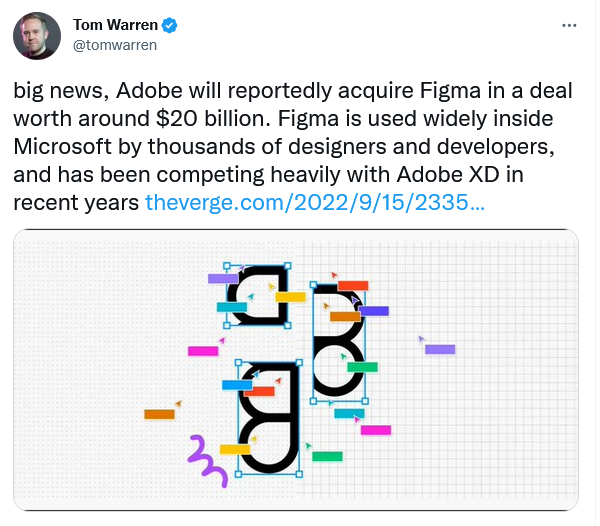Click the orange label at far left
This screenshot has height=526, width=600.
[x=159, y=414]
